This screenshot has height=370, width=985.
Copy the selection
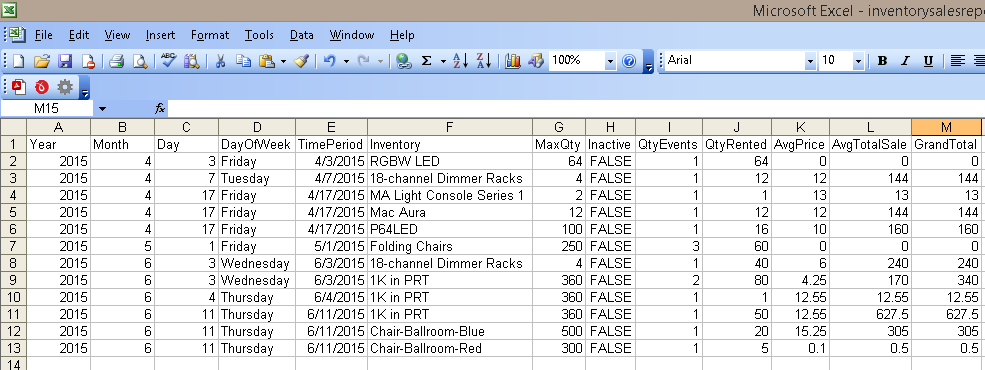point(243,61)
